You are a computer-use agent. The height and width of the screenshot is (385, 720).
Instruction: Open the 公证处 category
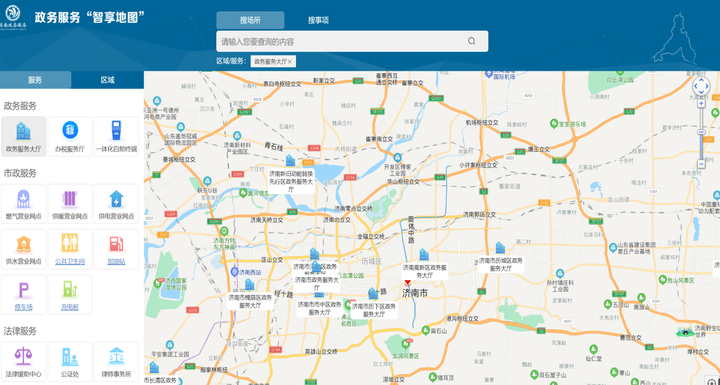(70, 362)
